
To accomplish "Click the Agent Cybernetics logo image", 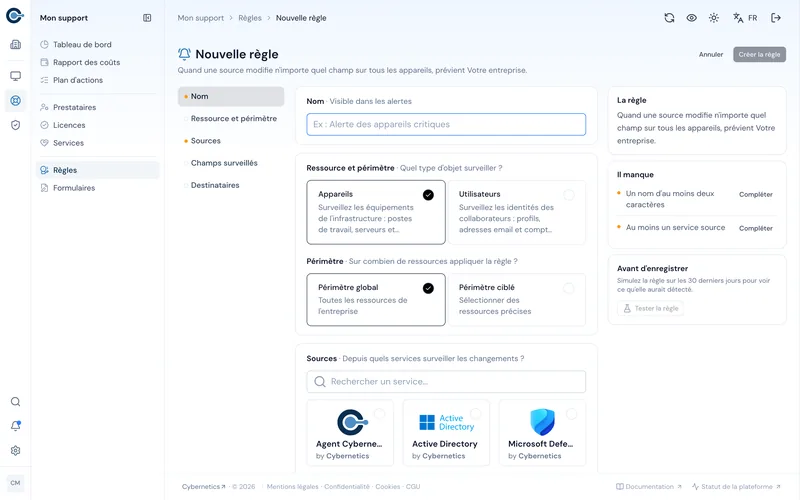I will click(352, 422).
